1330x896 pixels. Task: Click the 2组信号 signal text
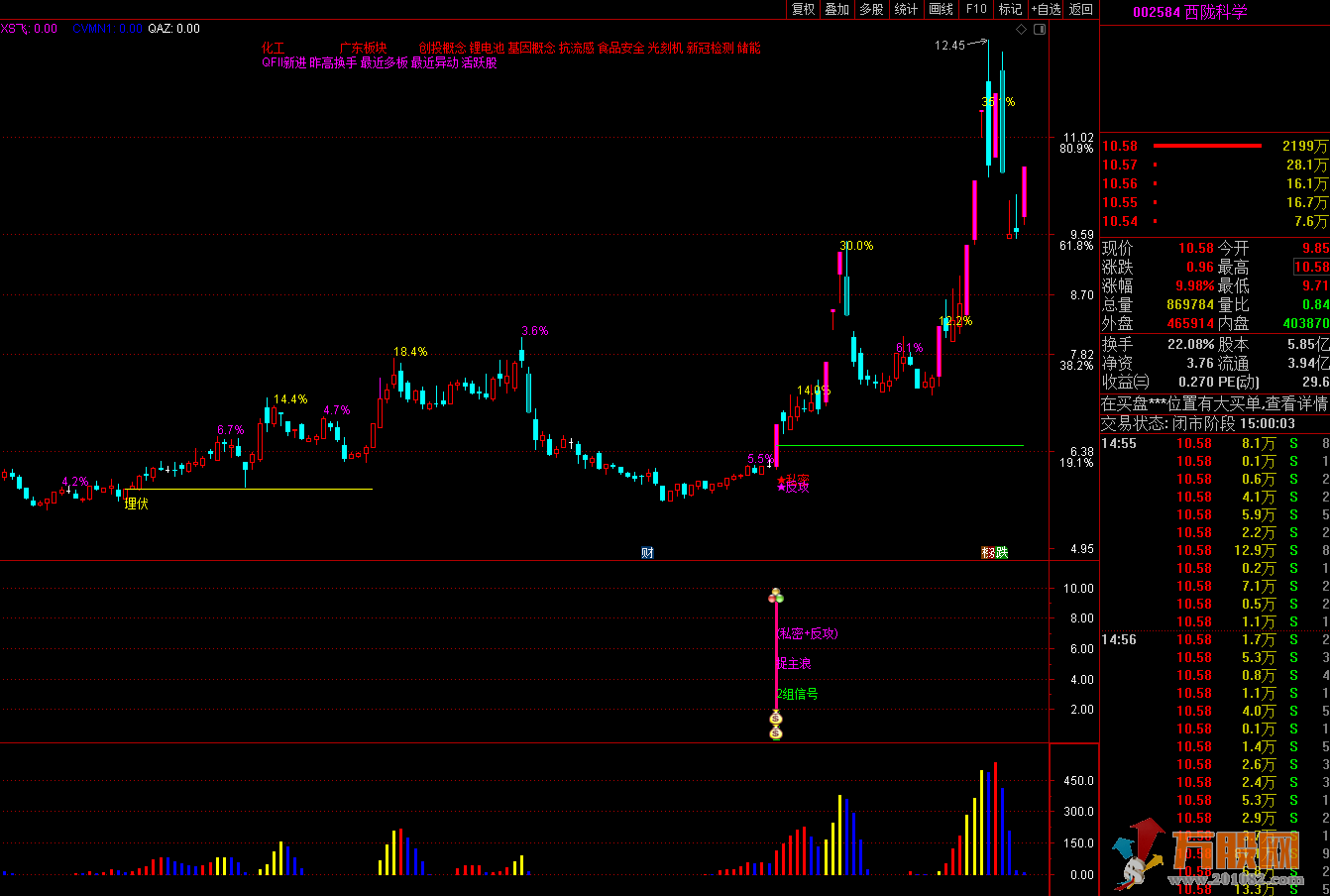798,694
